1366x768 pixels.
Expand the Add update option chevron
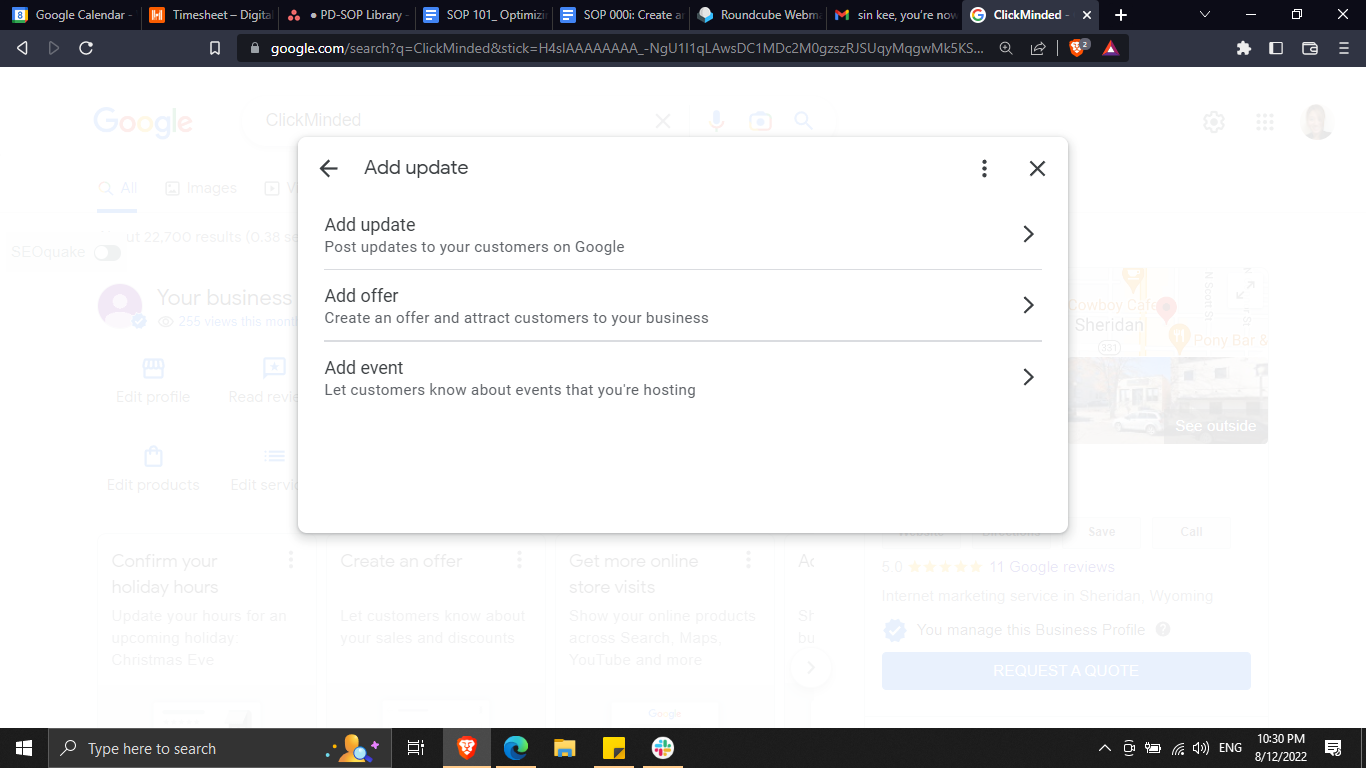(x=1027, y=234)
